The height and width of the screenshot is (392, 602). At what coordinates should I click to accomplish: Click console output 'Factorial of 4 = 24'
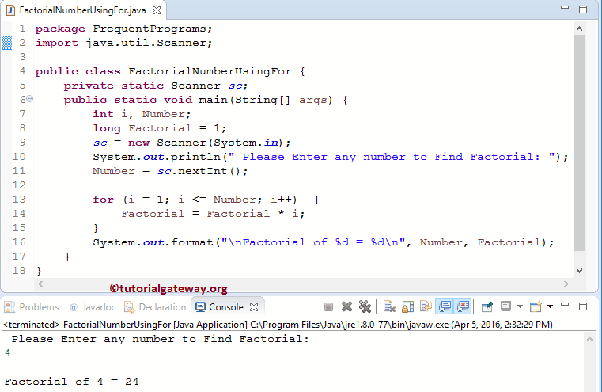click(72, 381)
